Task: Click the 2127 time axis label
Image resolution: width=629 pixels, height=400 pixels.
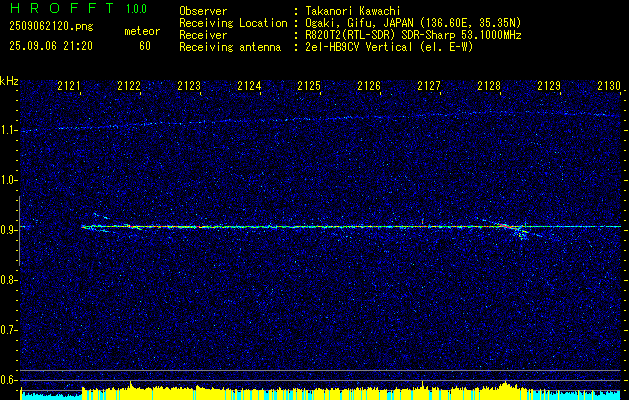Action: (x=429, y=86)
